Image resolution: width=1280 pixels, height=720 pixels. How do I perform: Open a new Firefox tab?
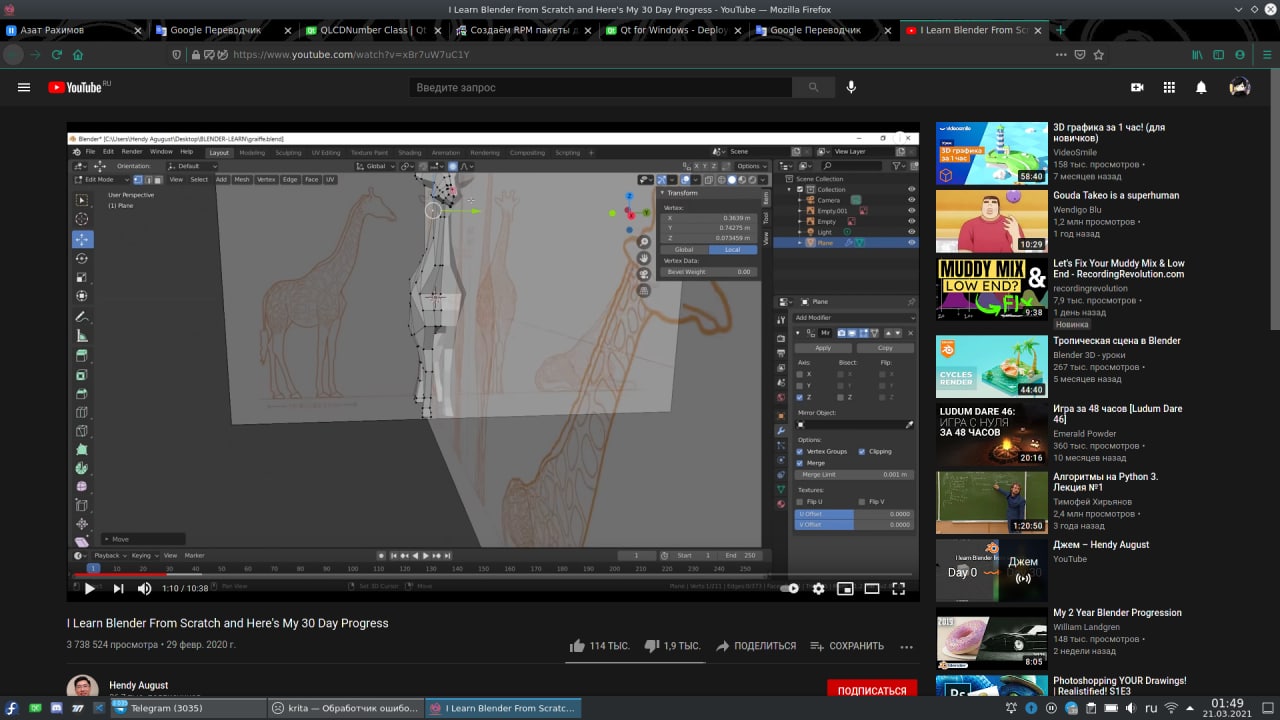click(1061, 30)
